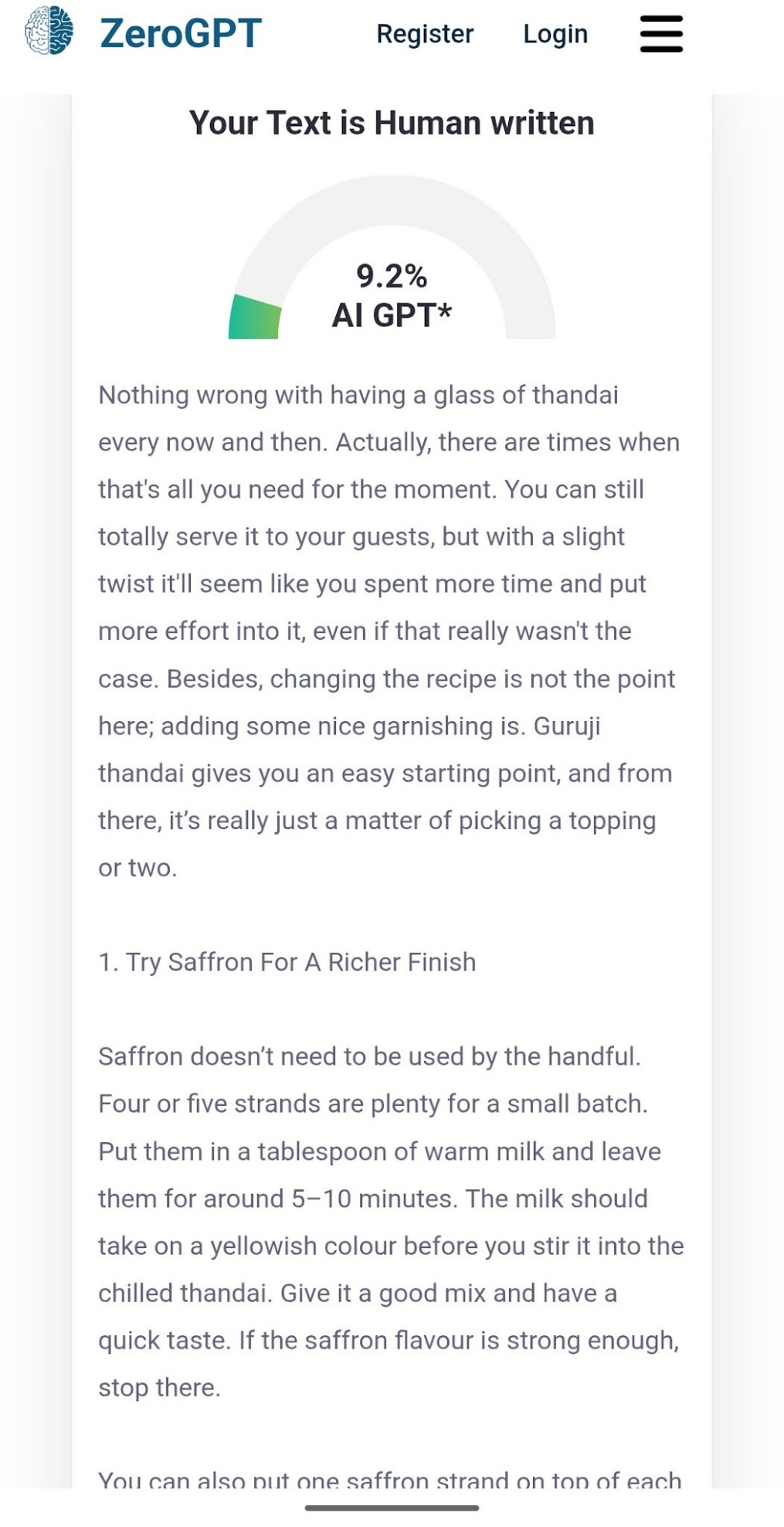
Task: Click the ZeroGPT brain logo icon
Action: pos(49,31)
